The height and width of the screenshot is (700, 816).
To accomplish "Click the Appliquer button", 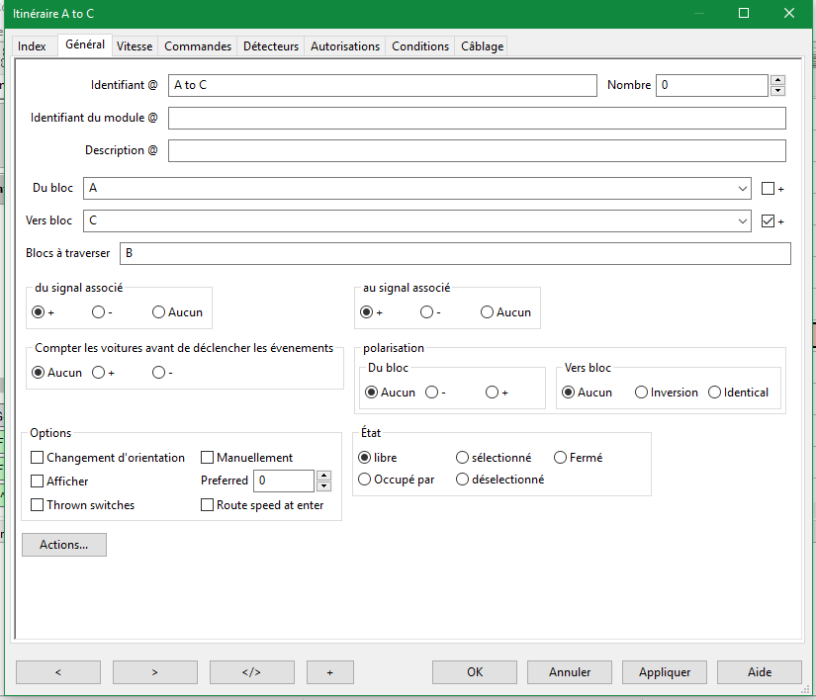I will pyautogui.click(x=665, y=672).
